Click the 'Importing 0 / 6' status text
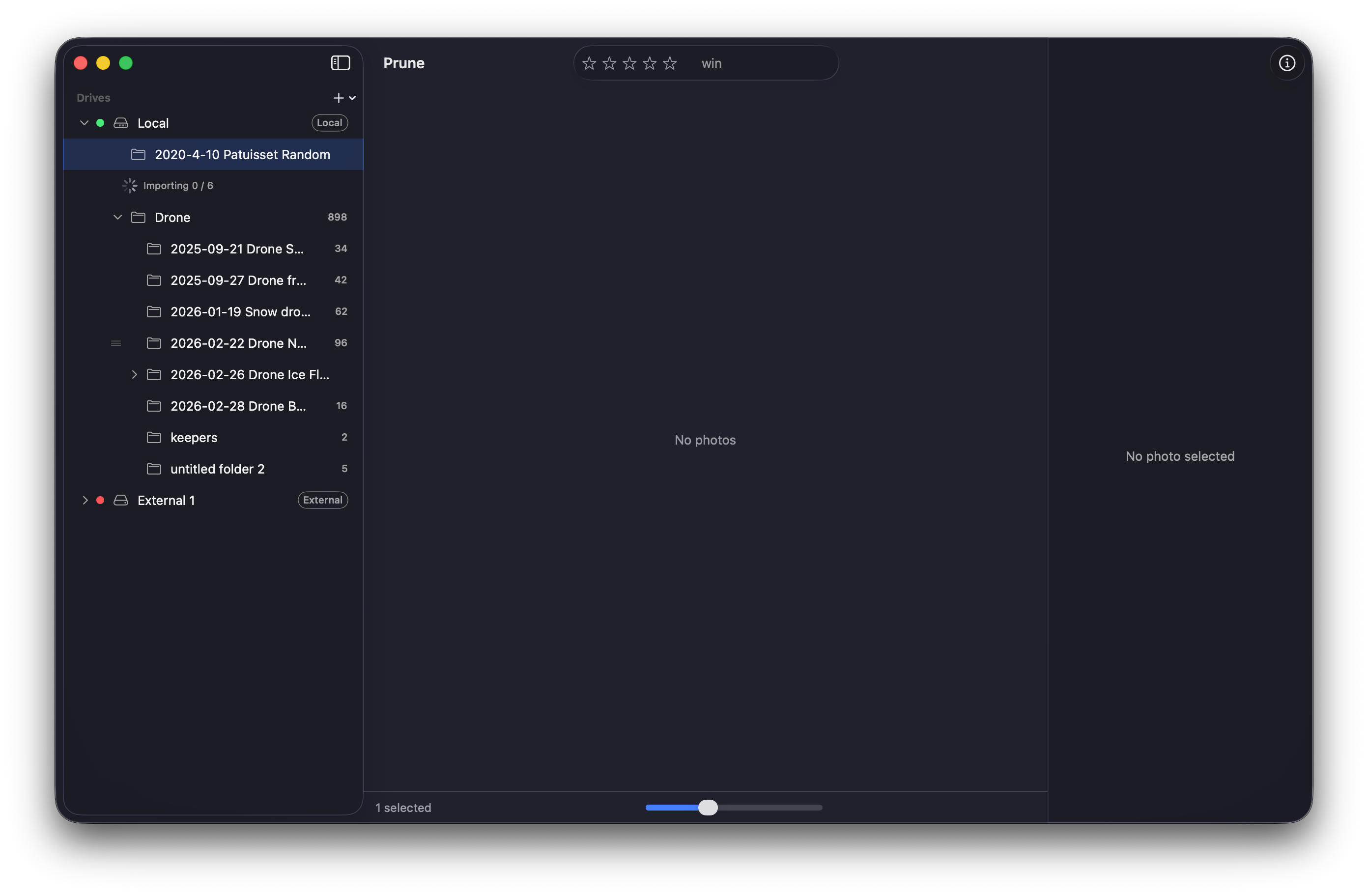 click(178, 186)
